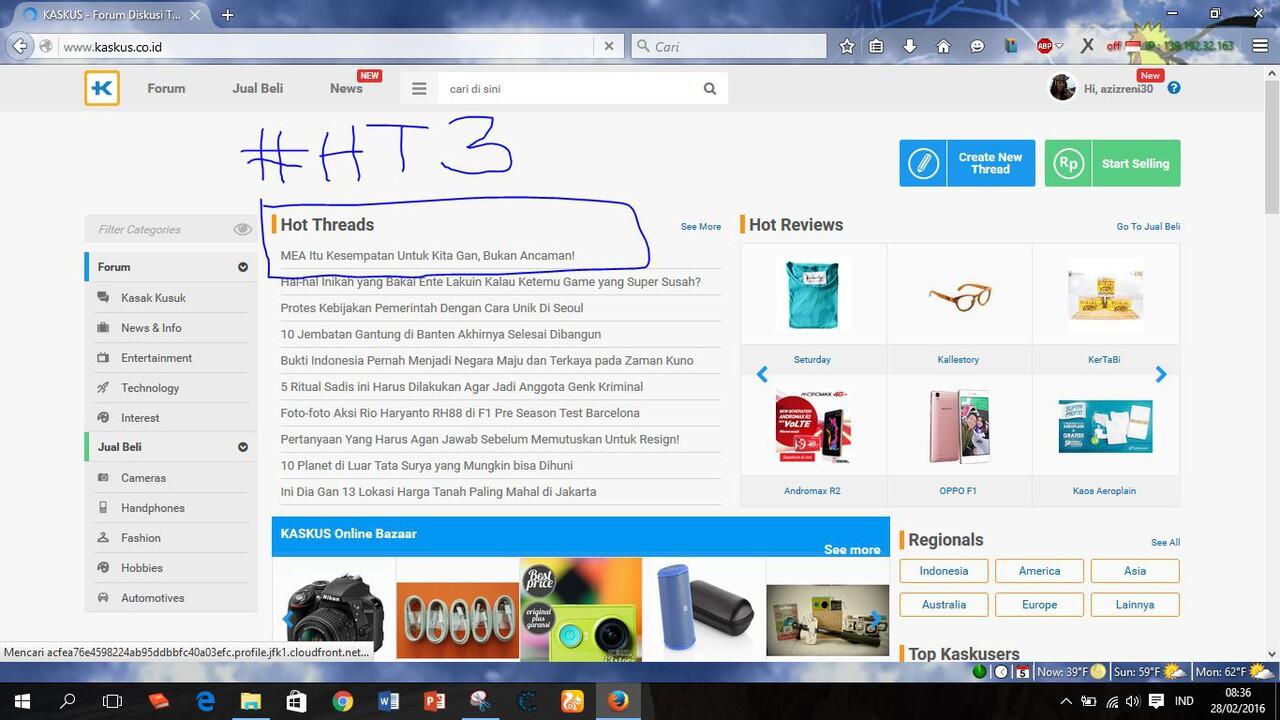Click Create New Thread button
Screen dimensions: 1280x720
[967, 163]
